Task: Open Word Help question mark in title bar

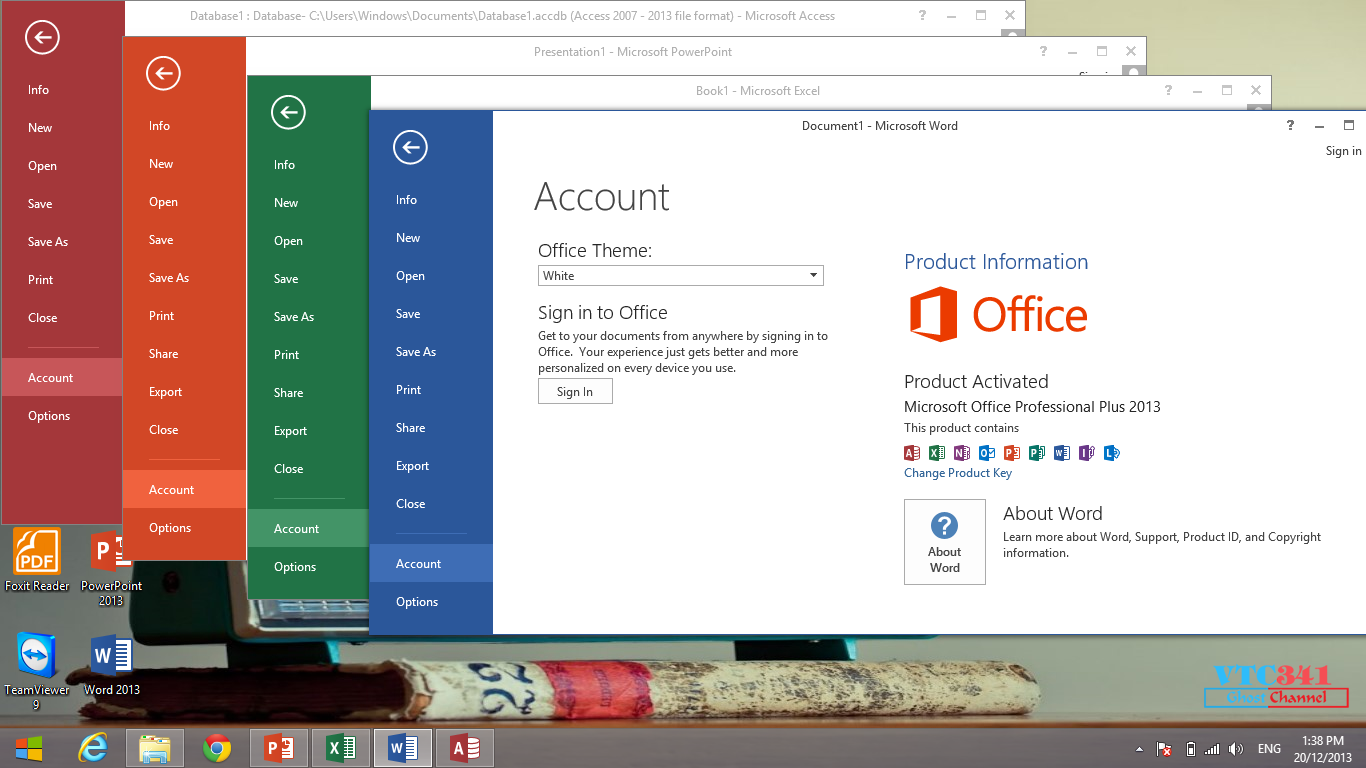Action: point(1290,126)
